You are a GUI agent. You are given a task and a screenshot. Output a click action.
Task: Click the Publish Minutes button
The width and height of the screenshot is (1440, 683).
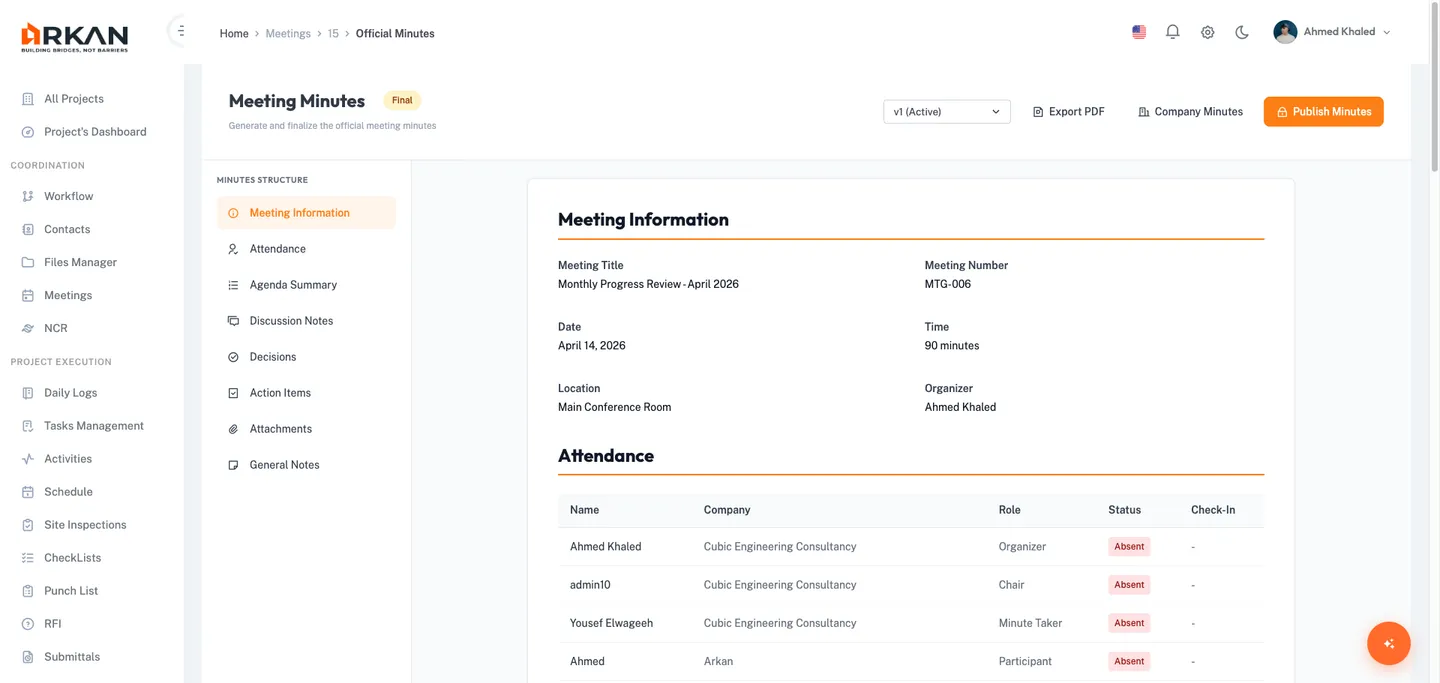coord(1323,112)
